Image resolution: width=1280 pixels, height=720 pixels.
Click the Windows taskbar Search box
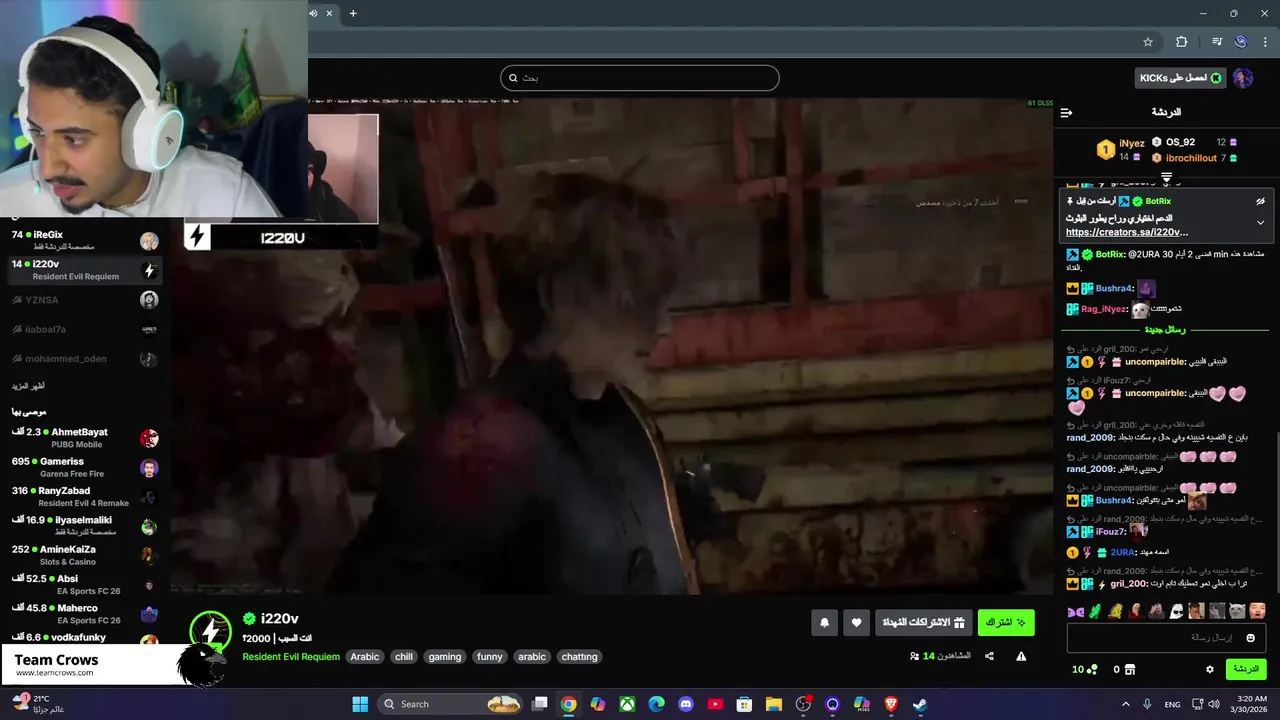tap(451, 704)
